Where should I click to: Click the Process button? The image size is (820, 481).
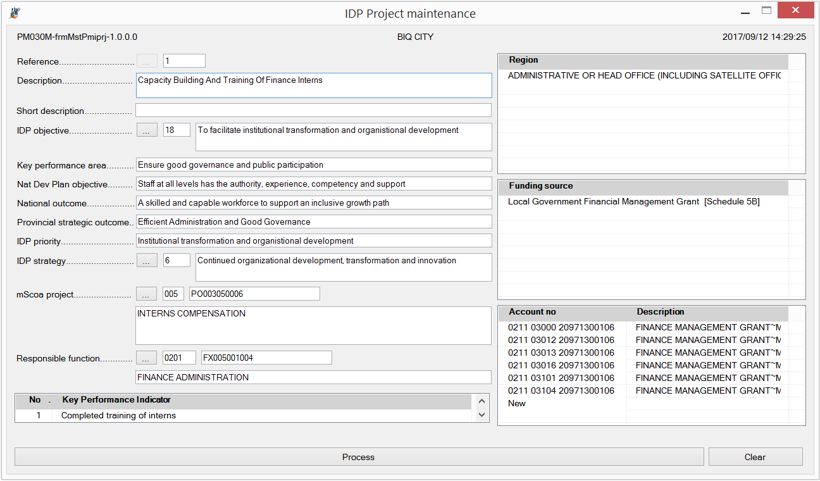(x=359, y=457)
